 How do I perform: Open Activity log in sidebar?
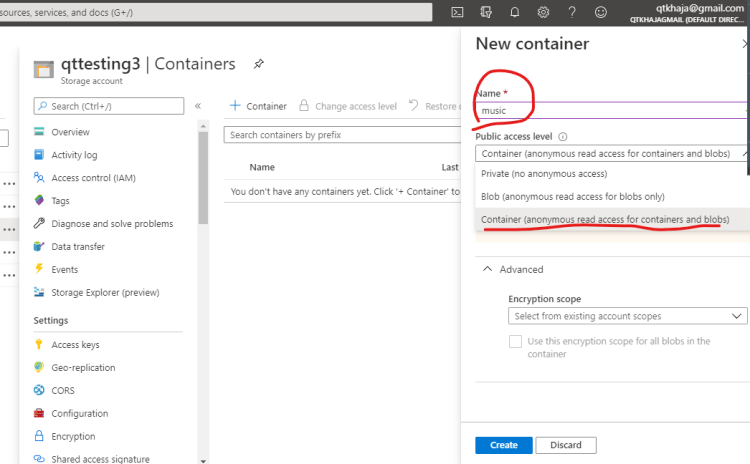tap(74, 155)
